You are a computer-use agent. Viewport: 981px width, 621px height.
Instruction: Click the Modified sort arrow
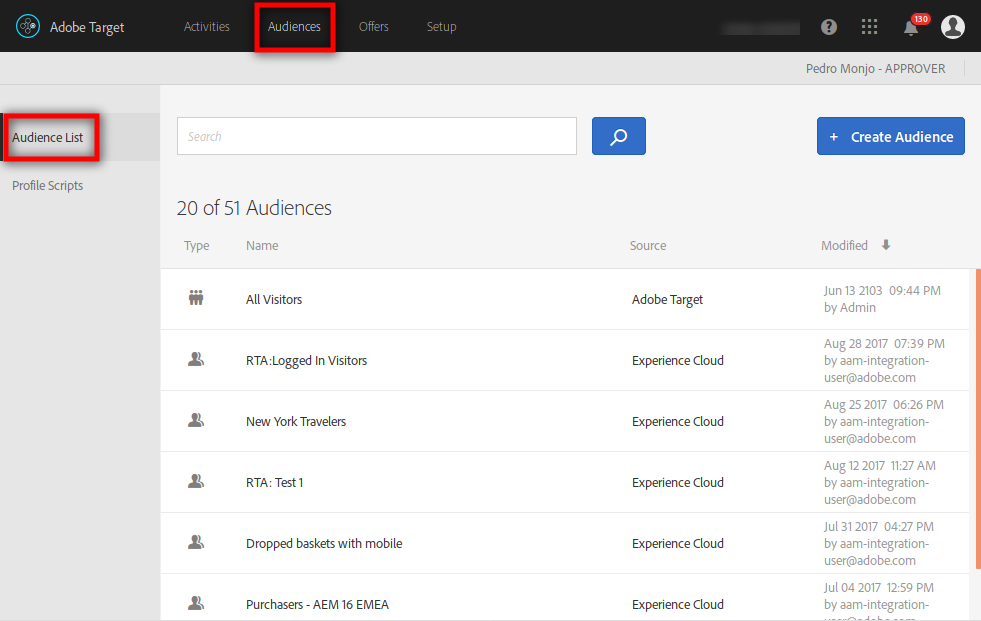pyautogui.click(x=886, y=245)
